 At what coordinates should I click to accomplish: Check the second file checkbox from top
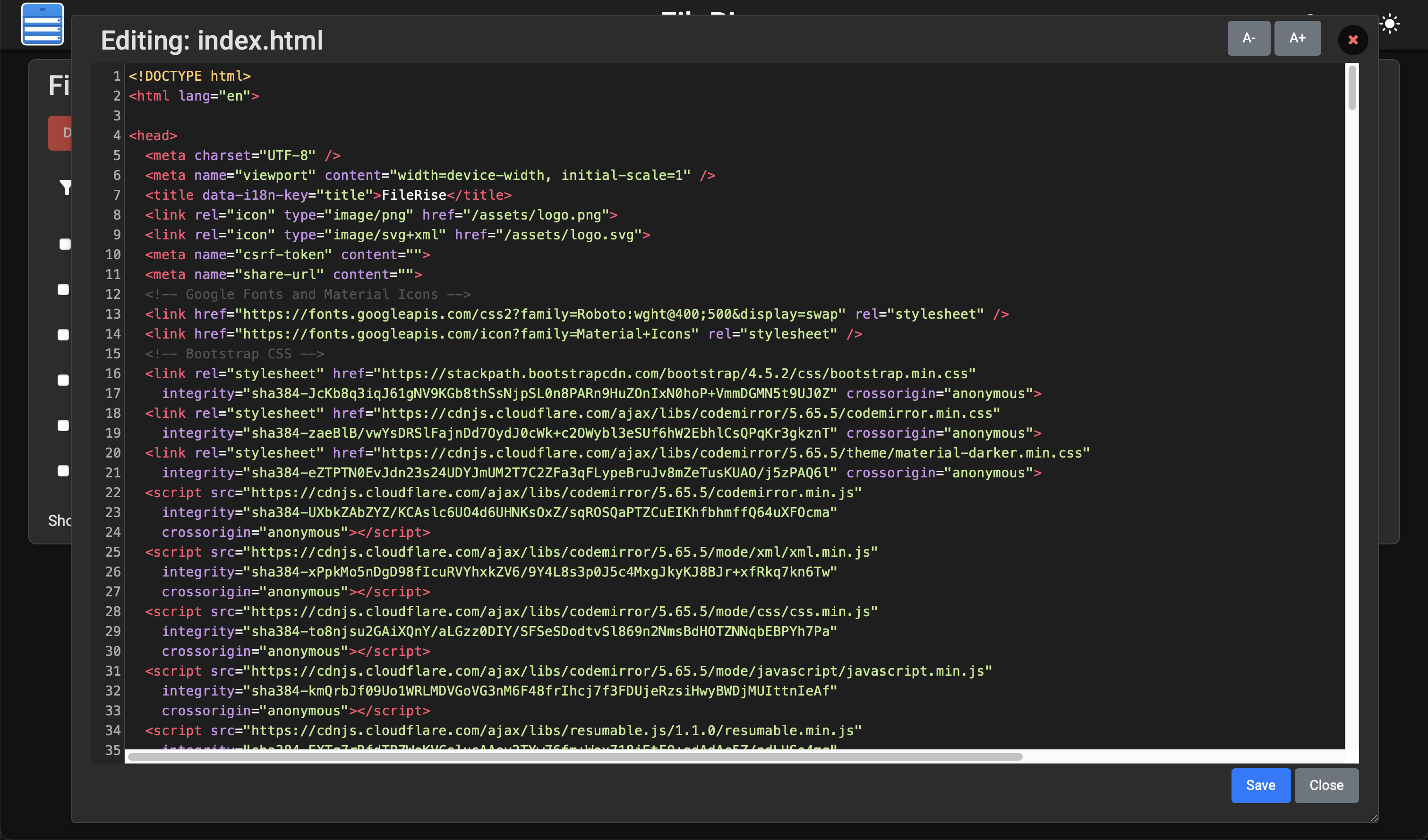(x=63, y=289)
